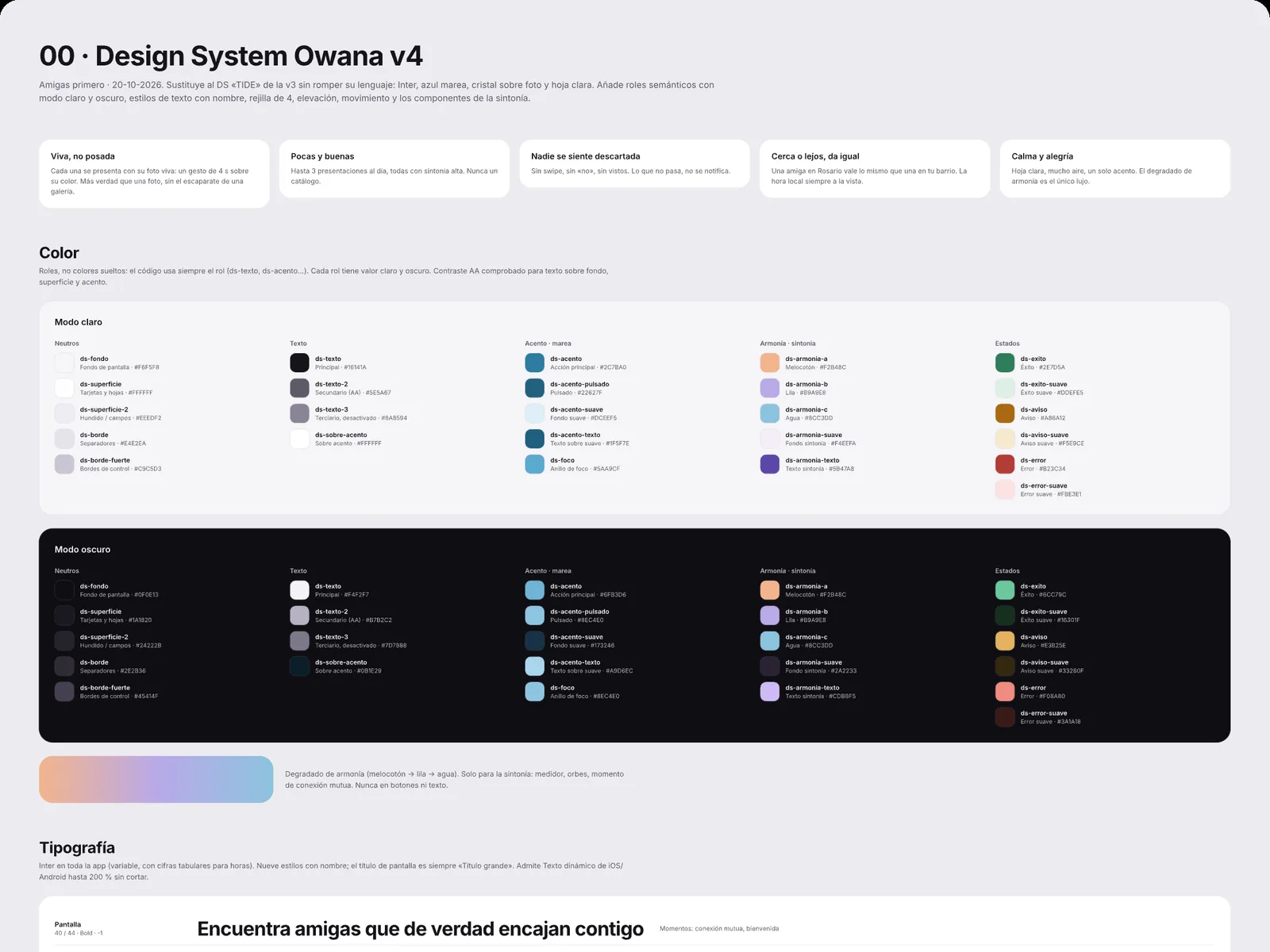Pick Modo claro ds-error red swatch

[x=1005, y=464]
